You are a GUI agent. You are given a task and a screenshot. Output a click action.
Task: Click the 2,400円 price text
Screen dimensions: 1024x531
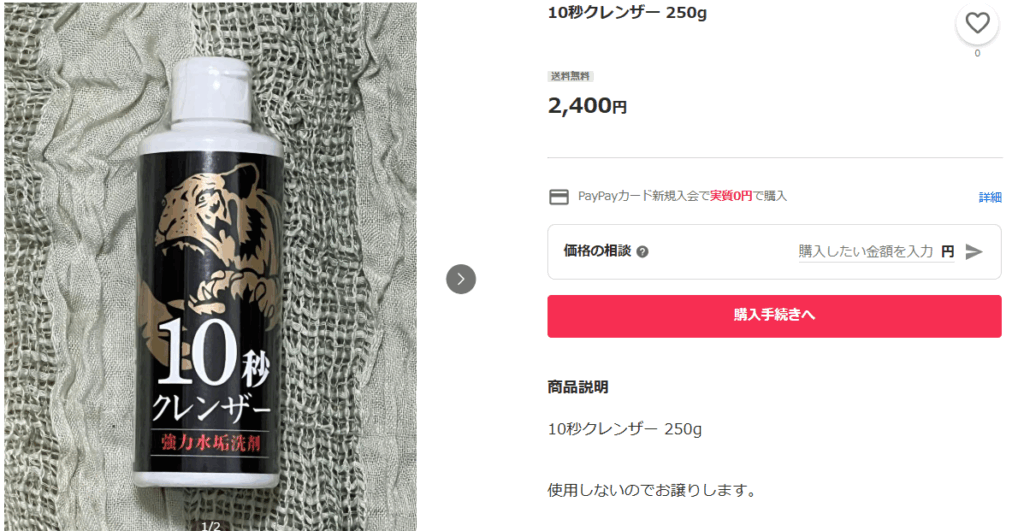click(587, 105)
